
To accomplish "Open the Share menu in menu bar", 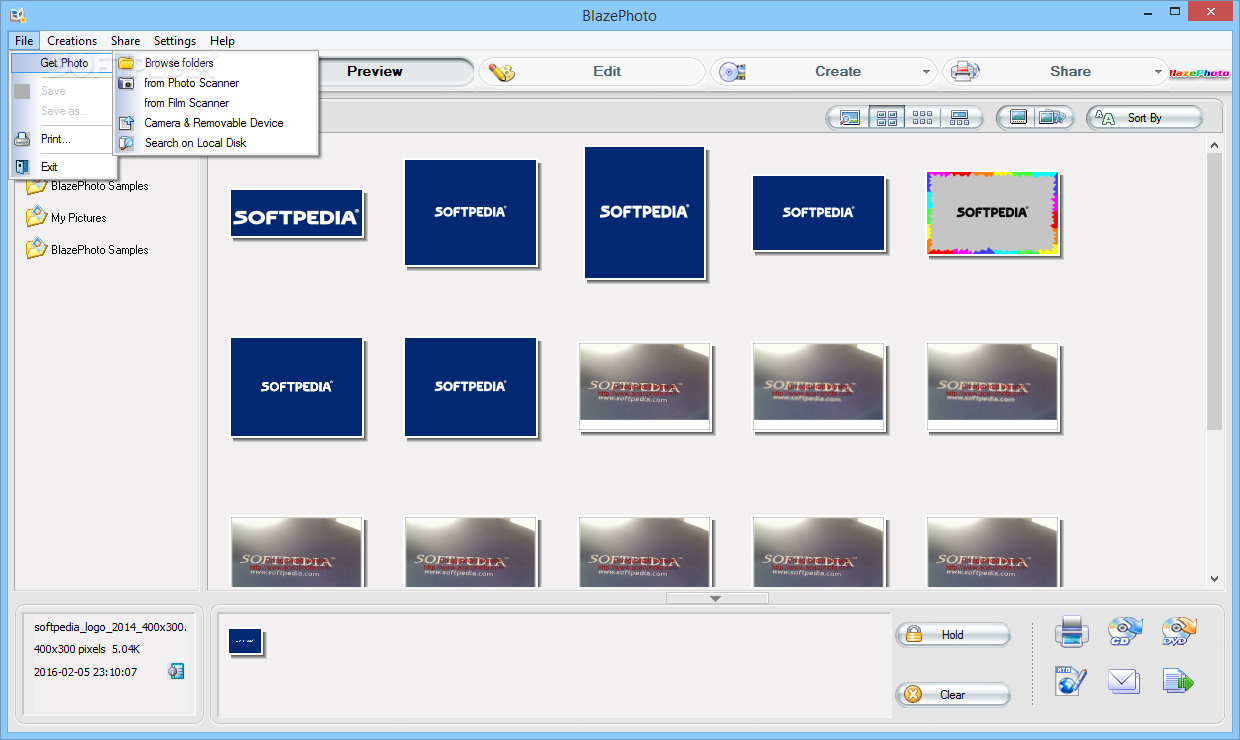I will click(125, 41).
